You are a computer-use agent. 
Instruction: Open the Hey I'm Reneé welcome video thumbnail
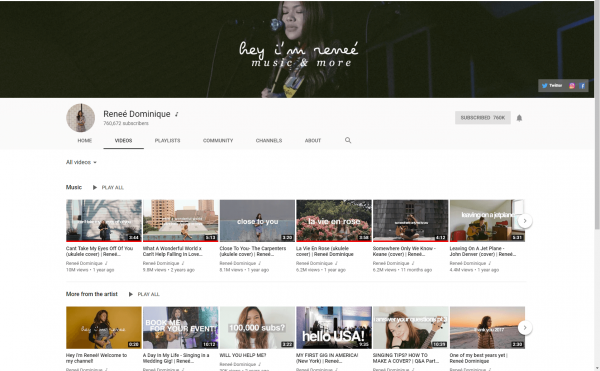coord(104,327)
